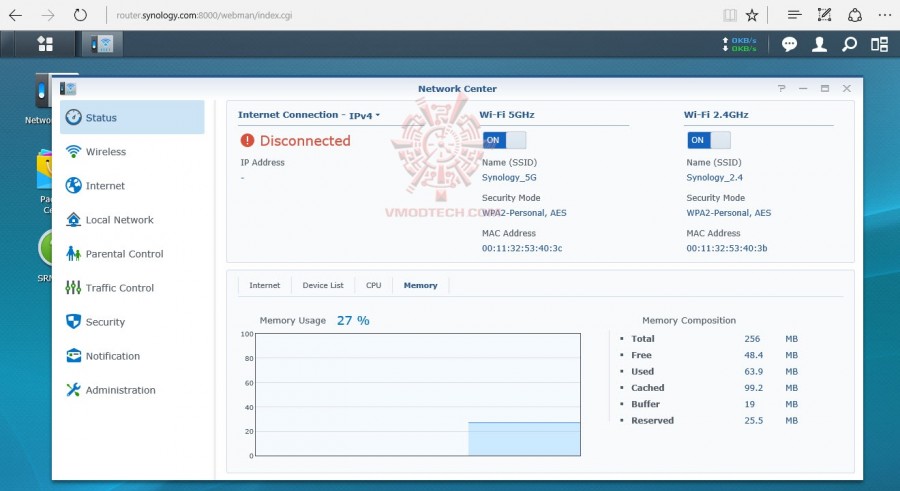Open the user account options icon
900x491 pixels.
[x=819, y=44]
